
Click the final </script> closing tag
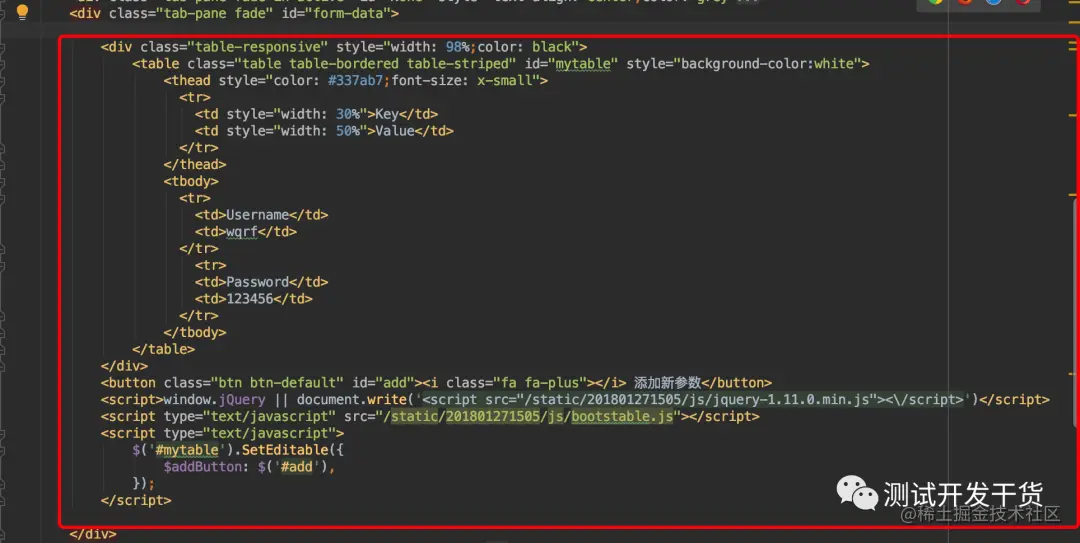(136, 500)
